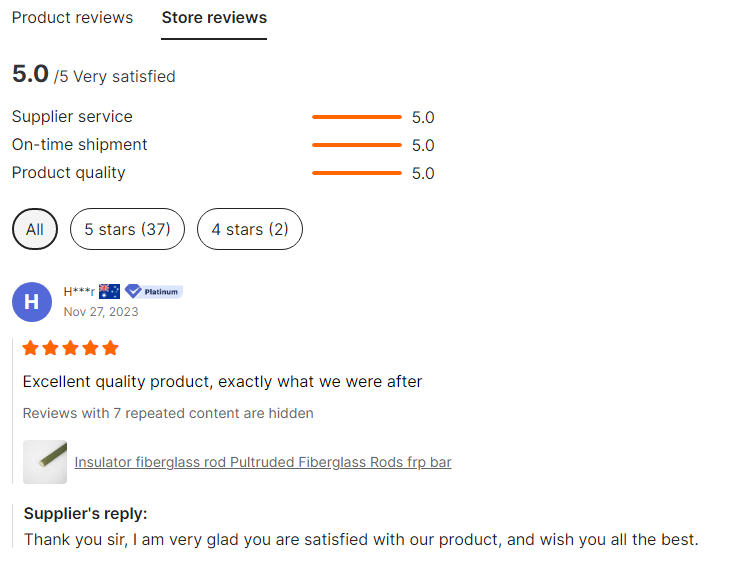This screenshot has height=562, width=729.
Task: Click the On-time shipment rating bar
Action: tap(356, 145)
